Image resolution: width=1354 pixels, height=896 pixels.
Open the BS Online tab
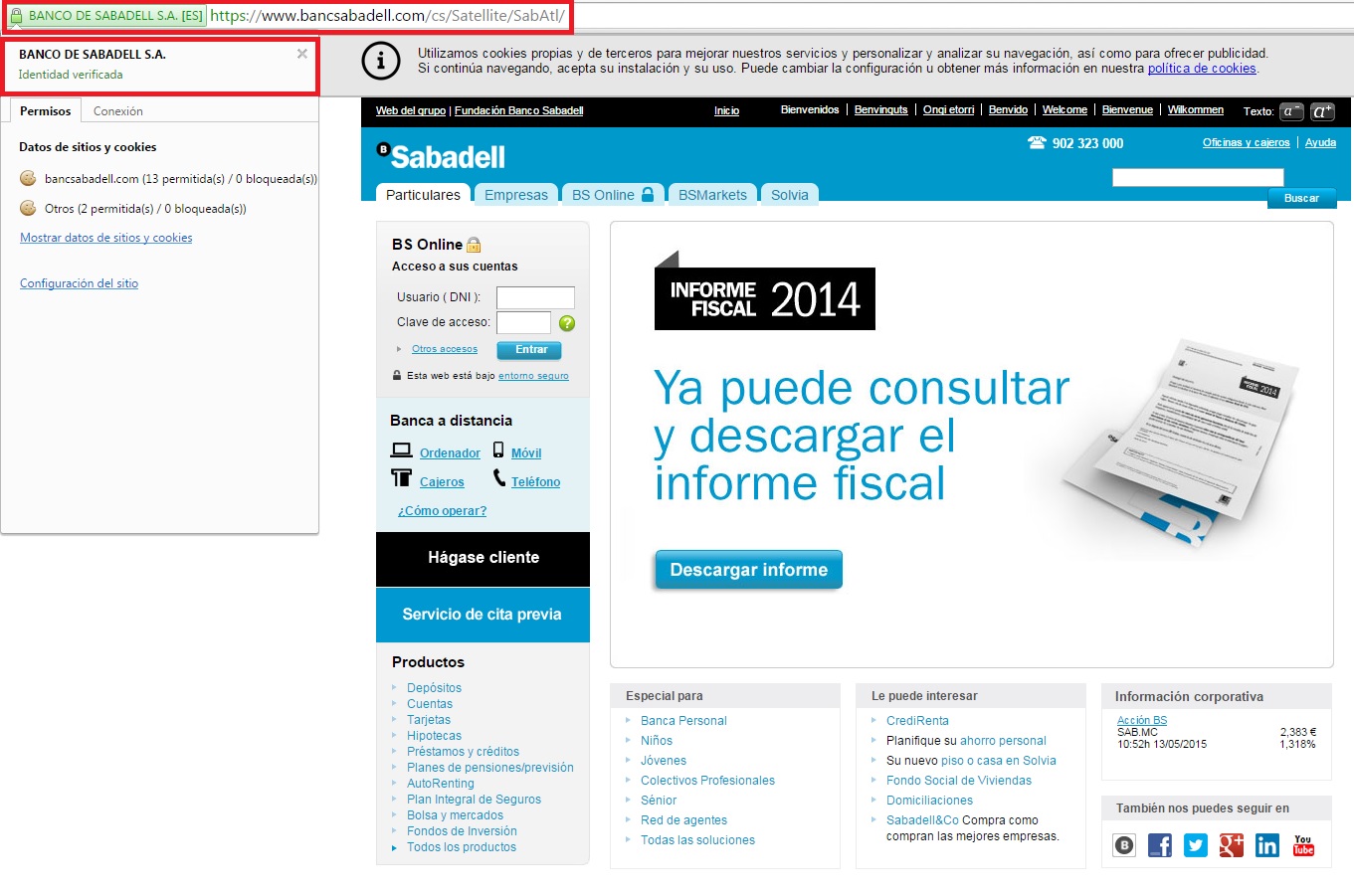(x=612, y=195)
